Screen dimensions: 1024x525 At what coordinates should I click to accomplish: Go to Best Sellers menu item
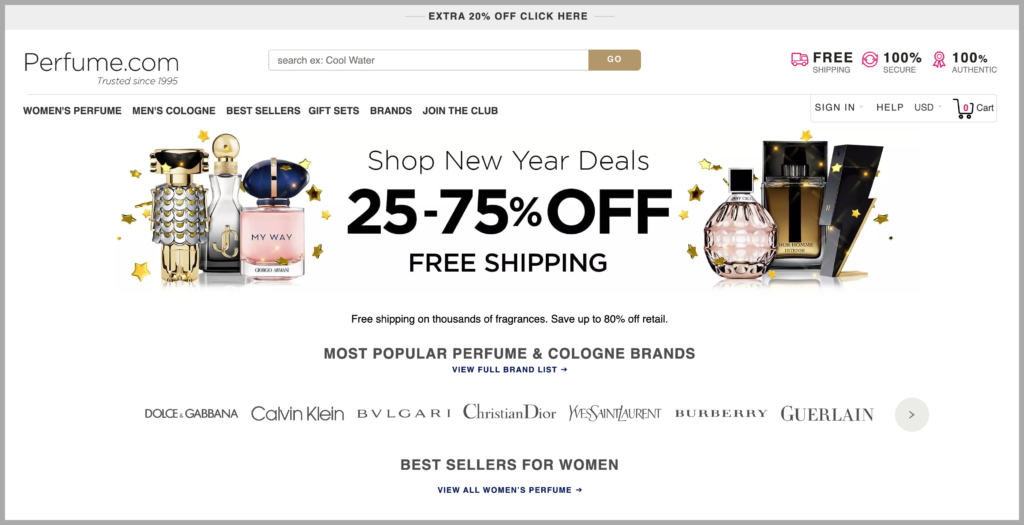[263, 111]
